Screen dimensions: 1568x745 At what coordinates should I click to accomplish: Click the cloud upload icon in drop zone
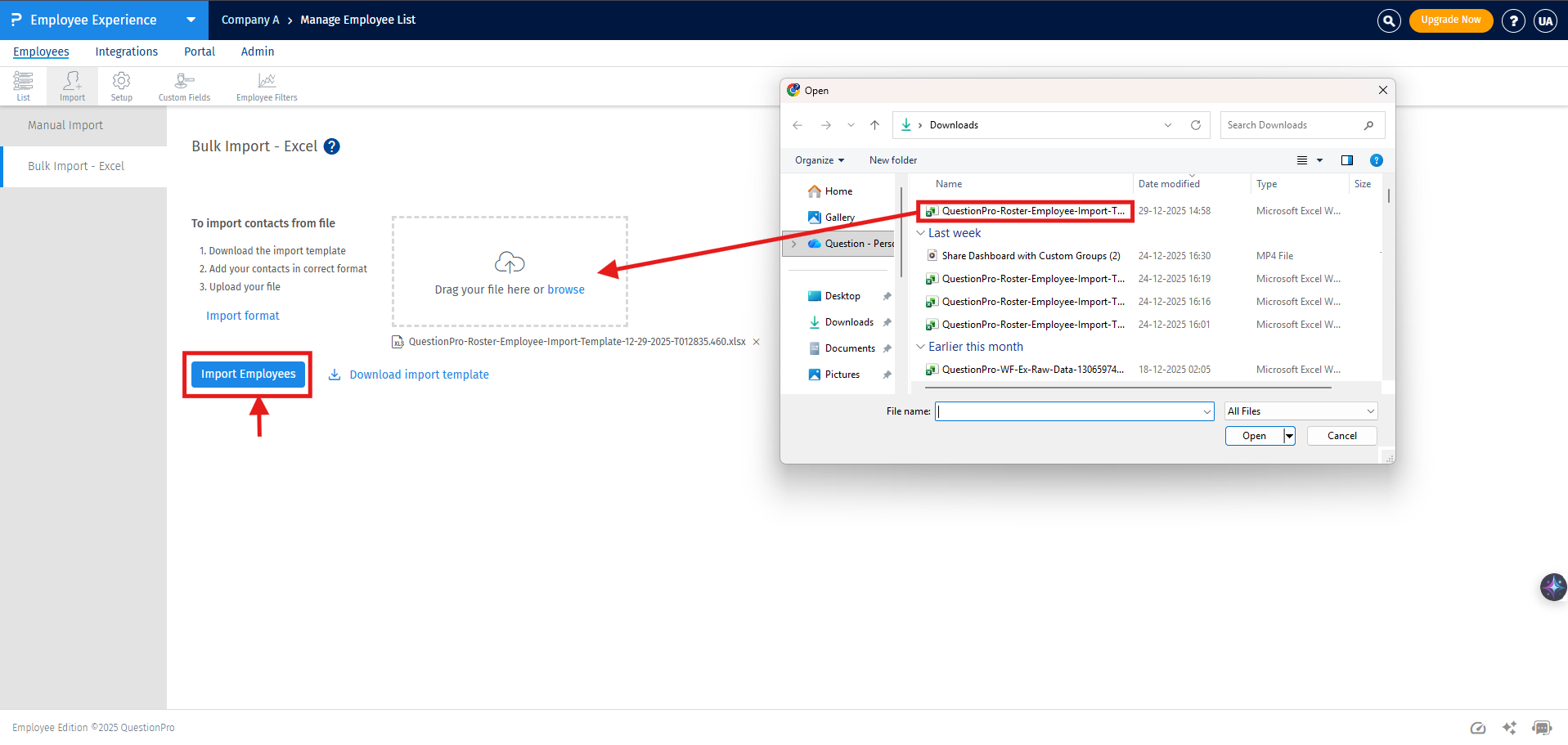[510, 263]
